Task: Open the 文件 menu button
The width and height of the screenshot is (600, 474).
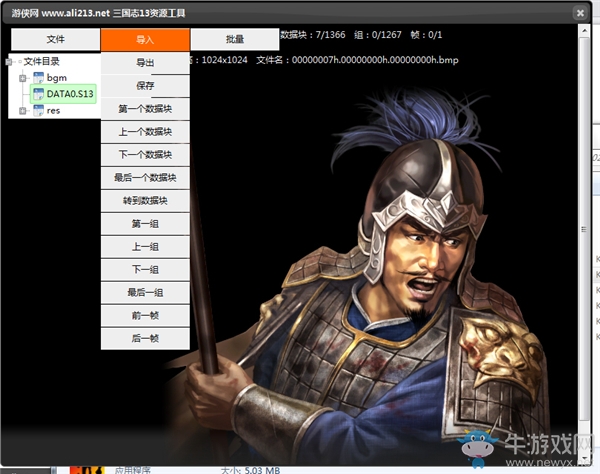Action: click(55, 39)
